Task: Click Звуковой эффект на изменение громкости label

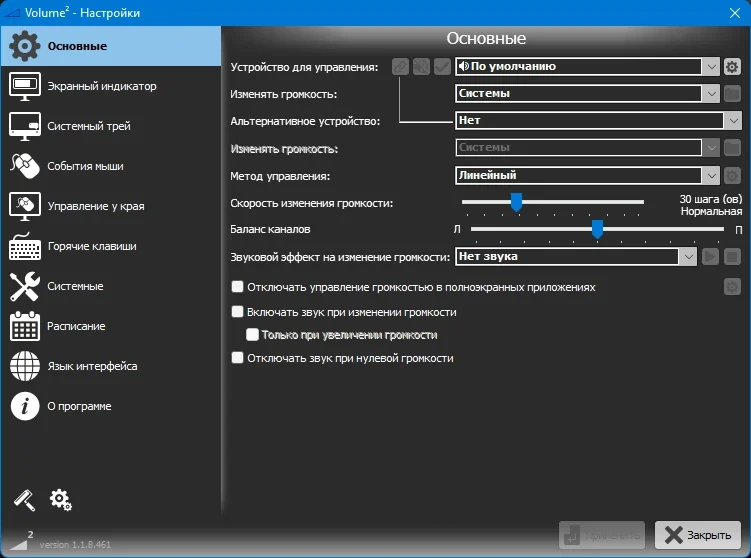Action: coord(340,257)
